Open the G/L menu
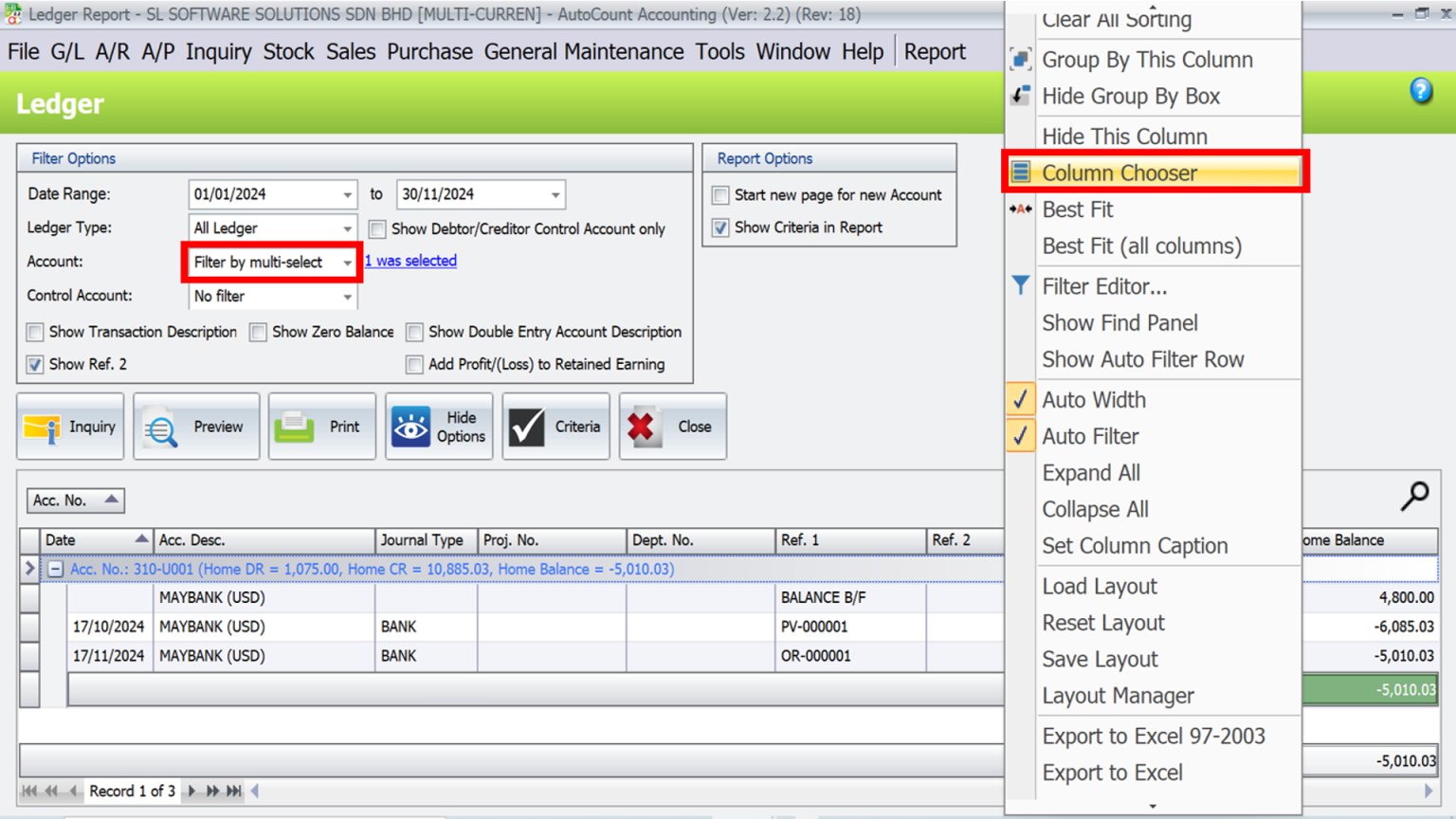This screenshot has width=1456, height=819. coord(66,52)
